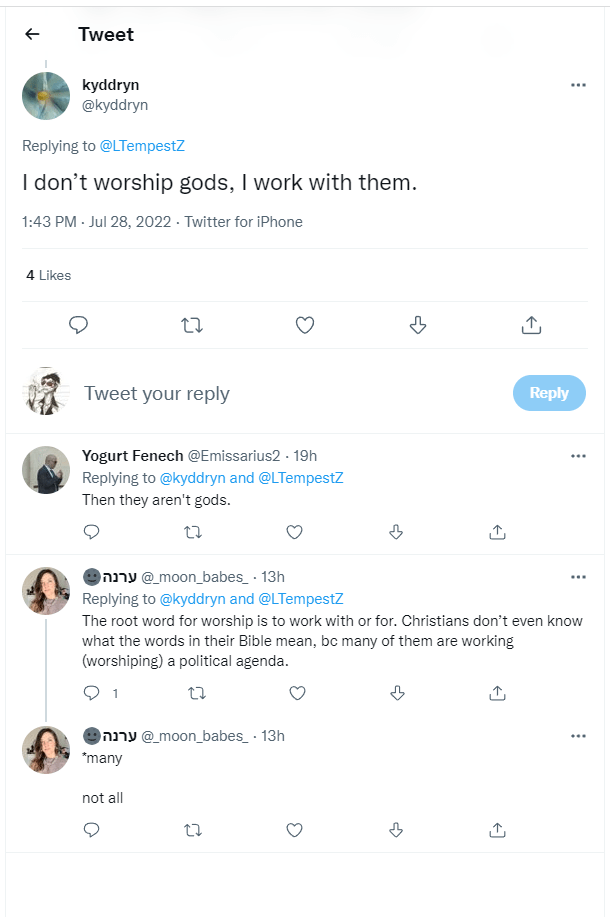Viewport: 610px width, 917px height.
Task: Like Yogurt Fenech's reply
Action: coord(295,531)
